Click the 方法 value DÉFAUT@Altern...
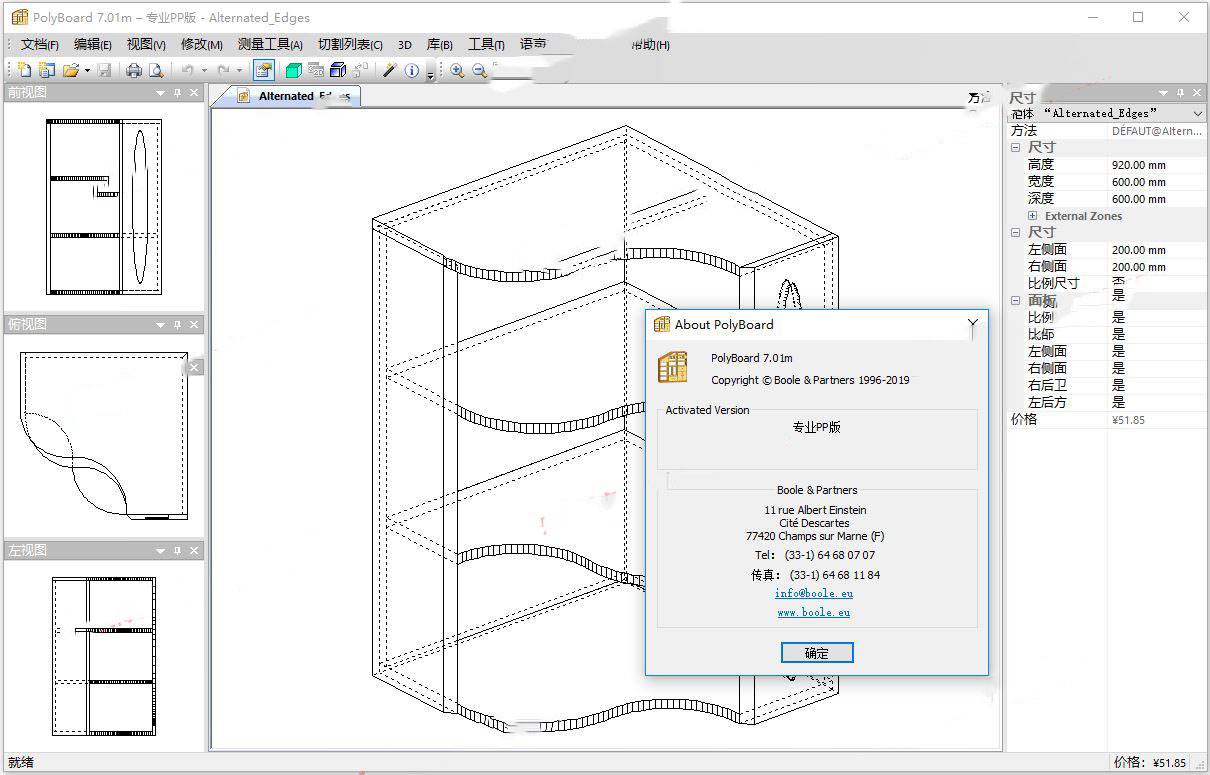 [1158, 130]
